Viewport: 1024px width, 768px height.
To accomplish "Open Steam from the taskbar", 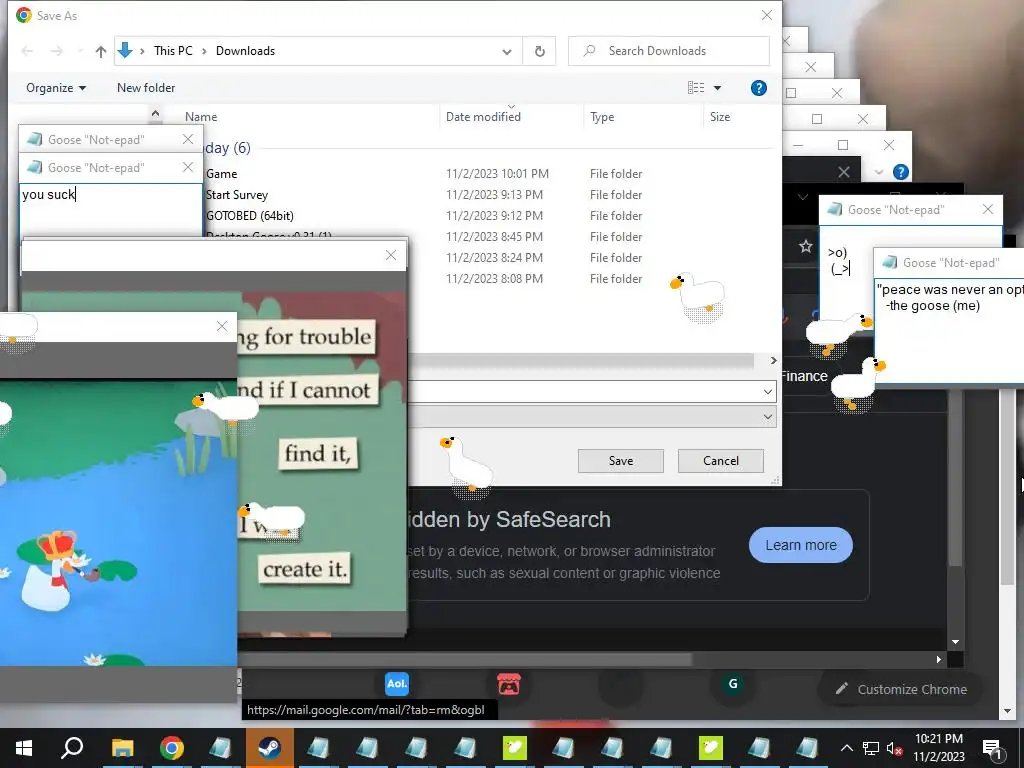I will pyautogui.click(x=269, y=748).
